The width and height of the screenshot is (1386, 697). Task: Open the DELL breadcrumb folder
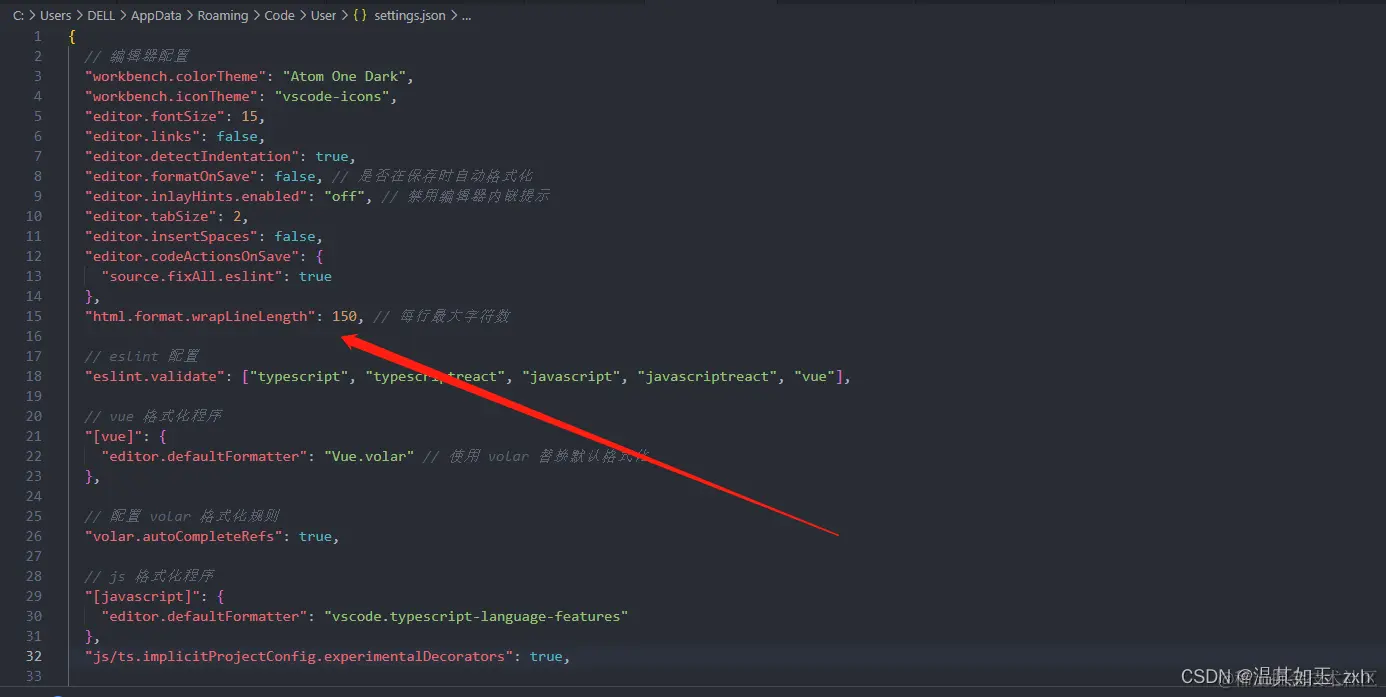click(x=101, y=16)
